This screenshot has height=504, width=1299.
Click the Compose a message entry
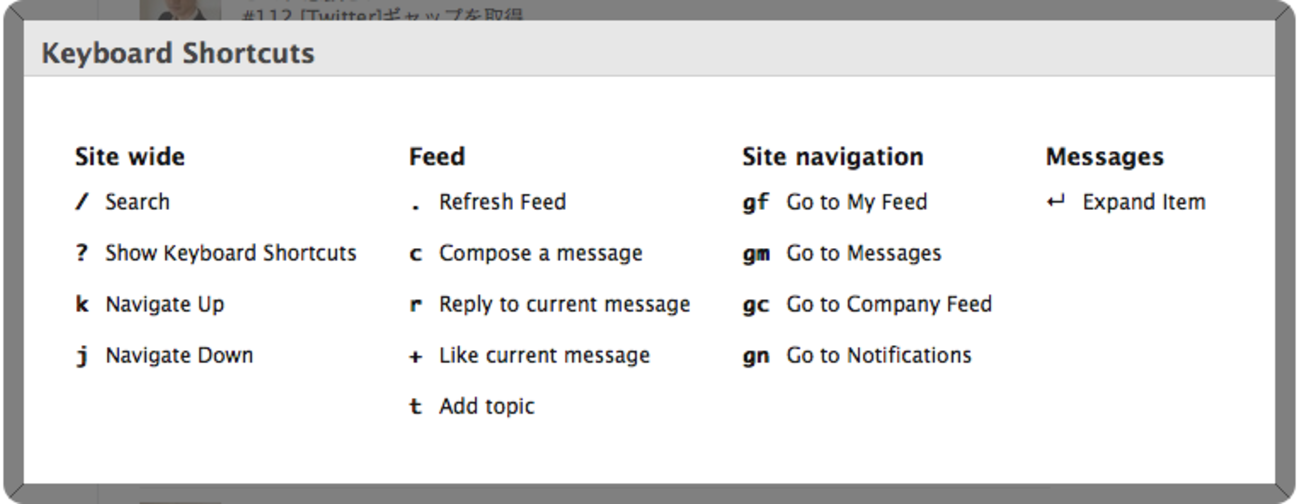point(540,254)
